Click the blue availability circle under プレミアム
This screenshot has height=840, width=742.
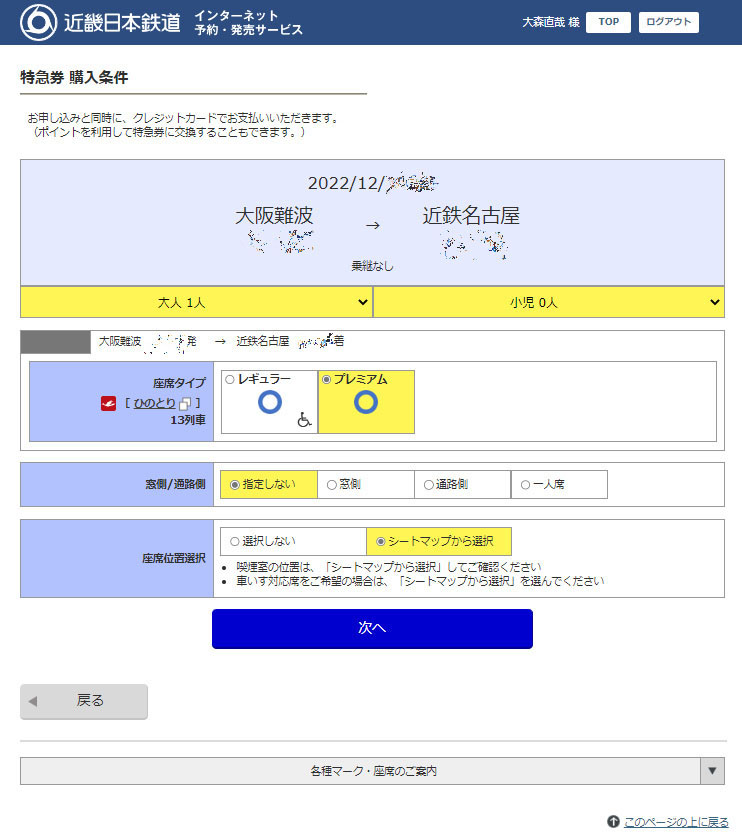(x=366, y=402)
